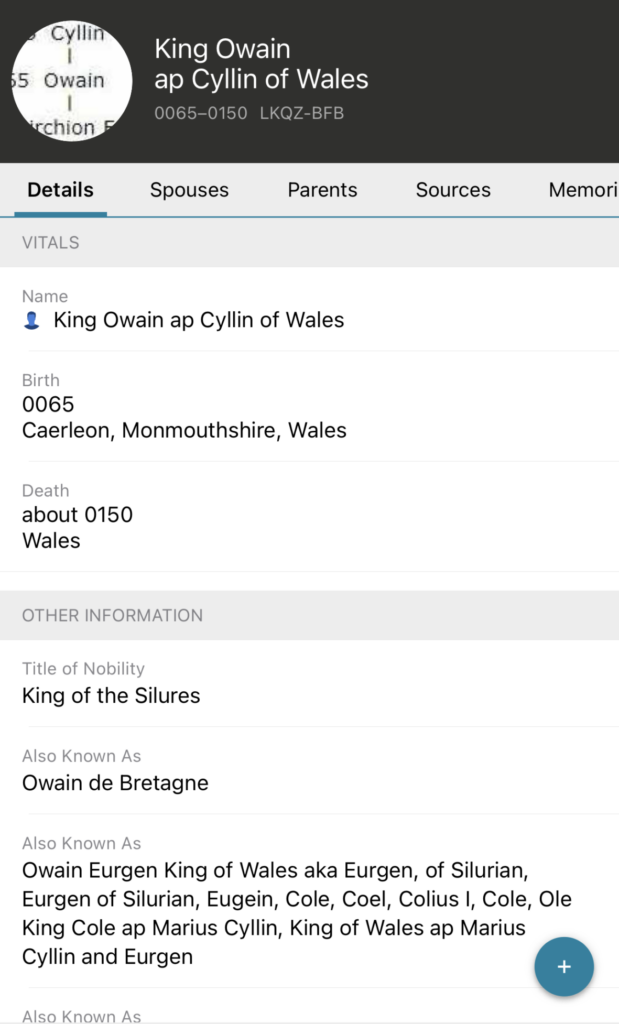The height and width of the screenshot is (1024, 619).
Task: Open Title of Nobility King of the Silures
Action: (111, 695)
